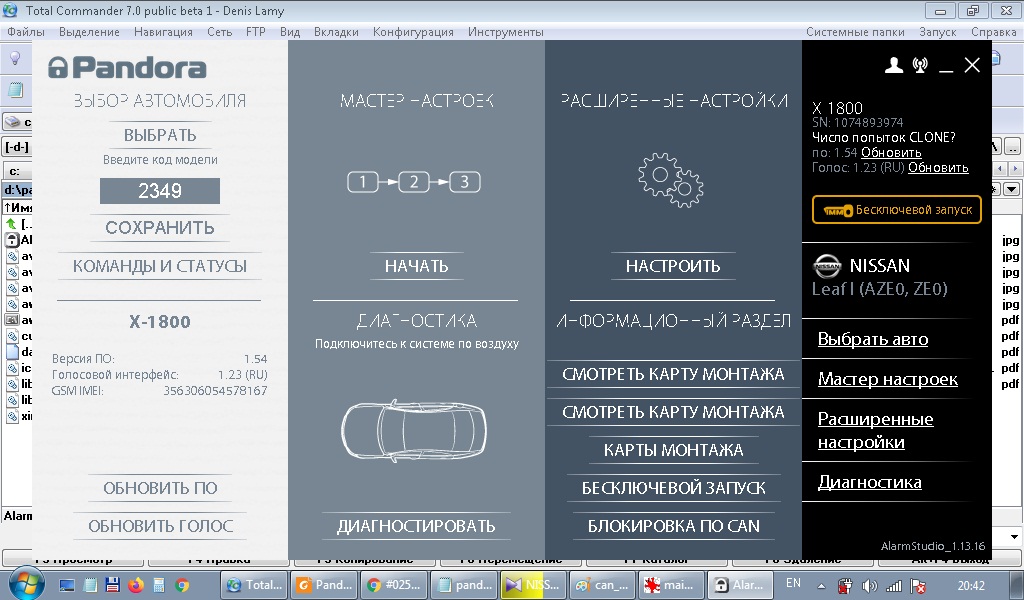Click the 1-2-3 steps wizard graphic

pos(414,182)
